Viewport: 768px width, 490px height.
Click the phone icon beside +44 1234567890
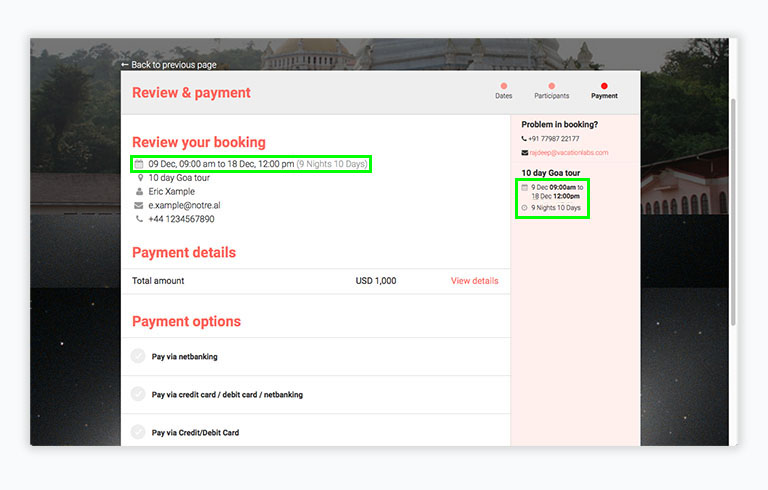(140, 220)
